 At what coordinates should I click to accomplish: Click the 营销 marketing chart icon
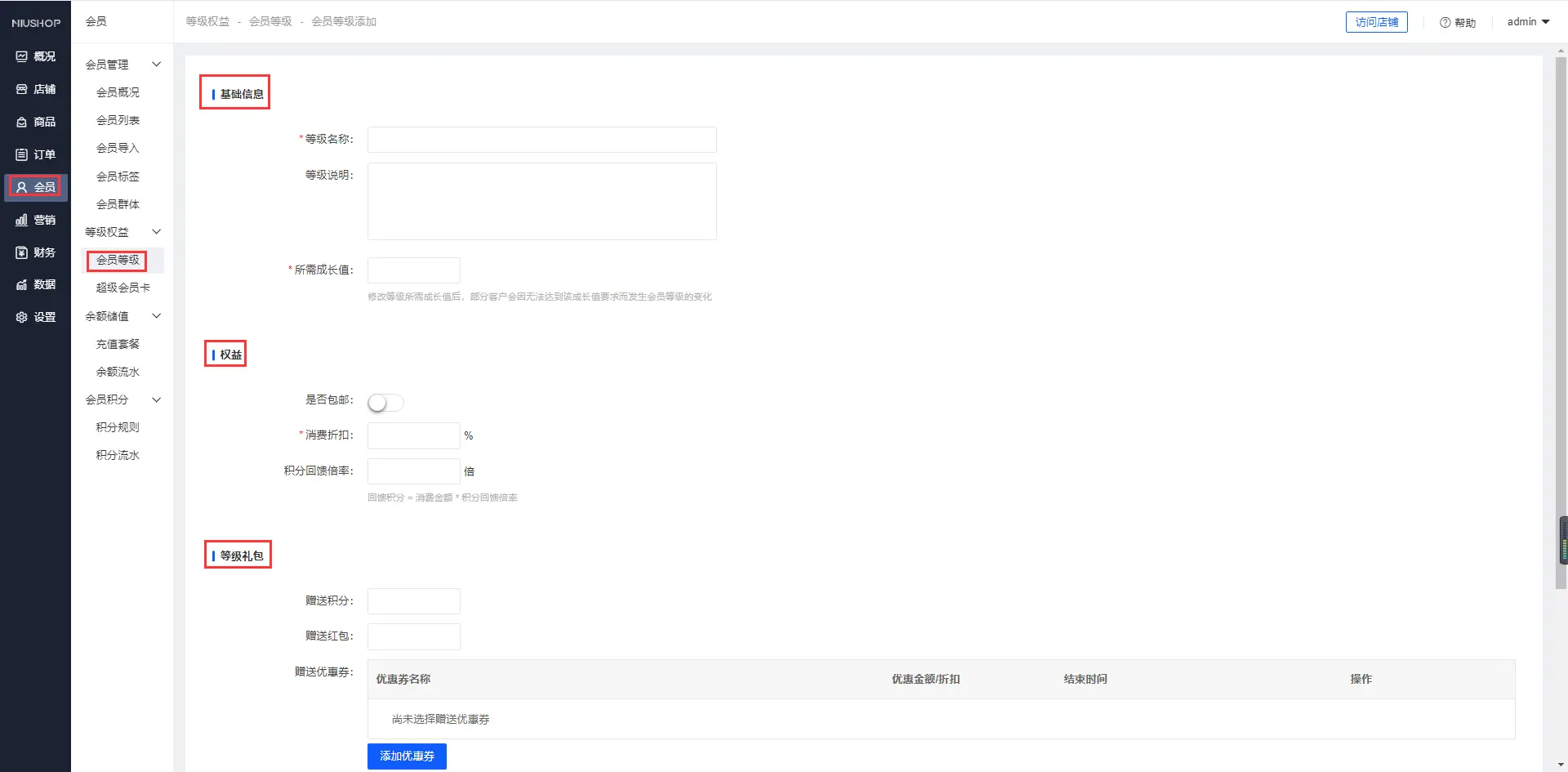click(22, 220)
